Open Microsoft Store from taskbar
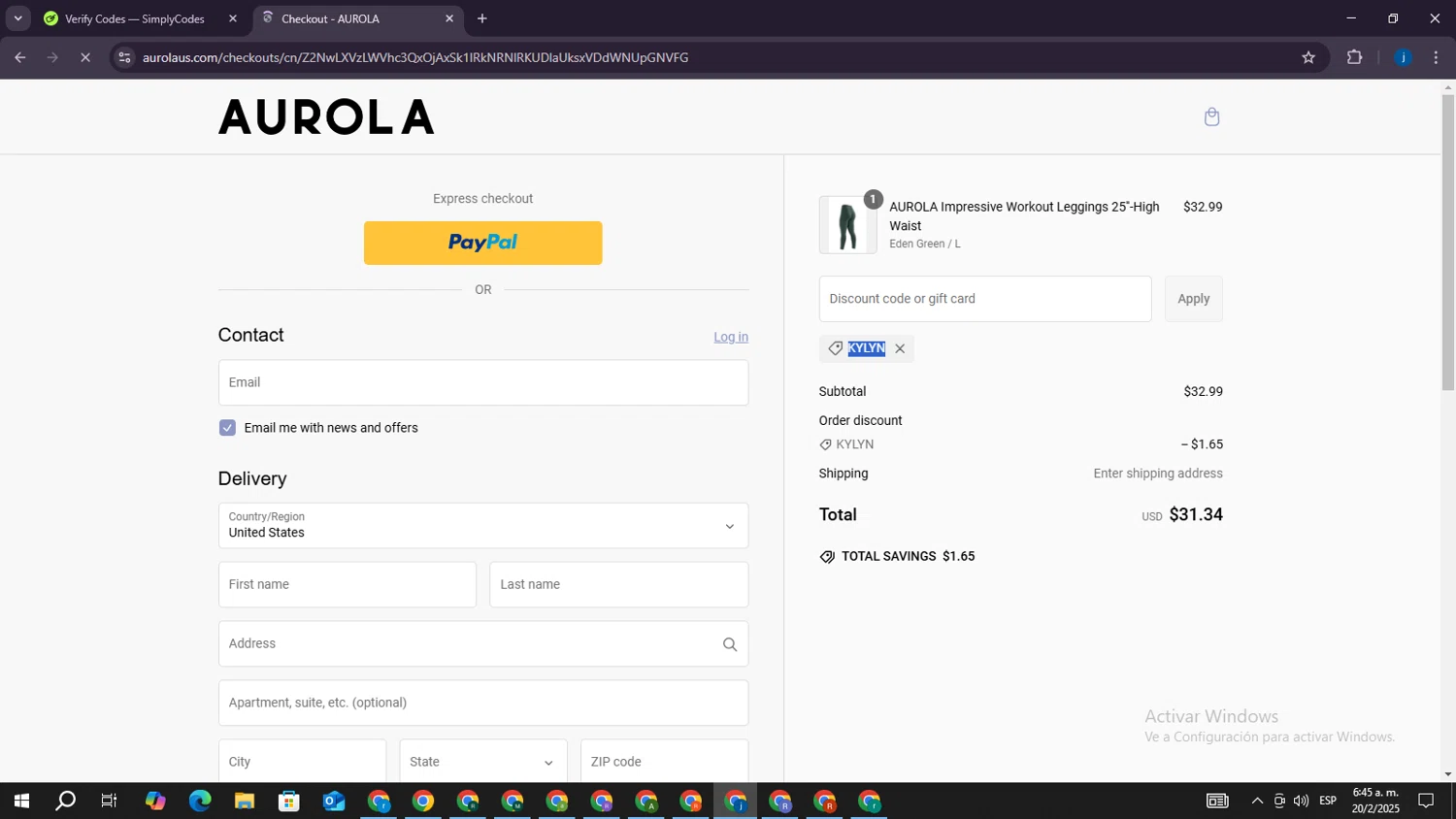1456x819 pixels. pos(289,801)
